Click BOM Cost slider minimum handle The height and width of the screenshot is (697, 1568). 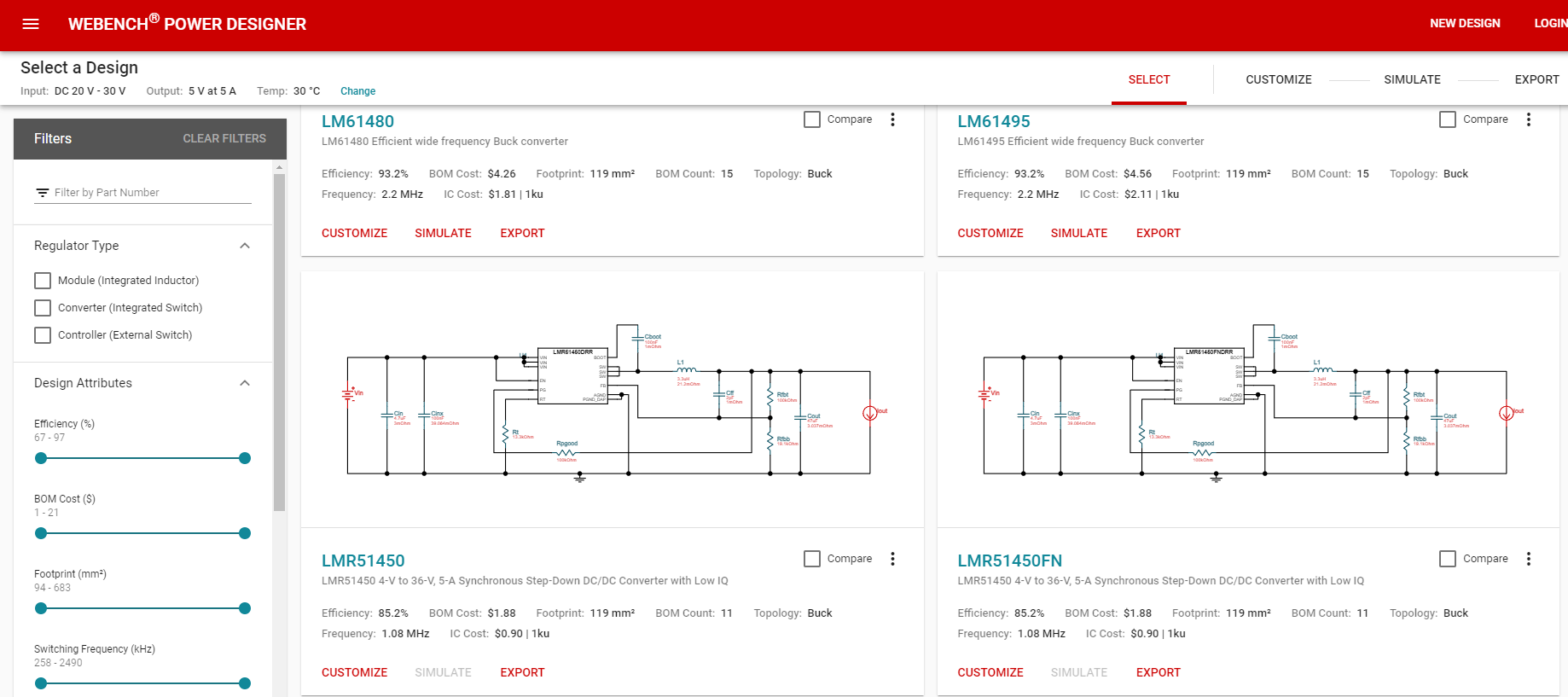point(41,533)
